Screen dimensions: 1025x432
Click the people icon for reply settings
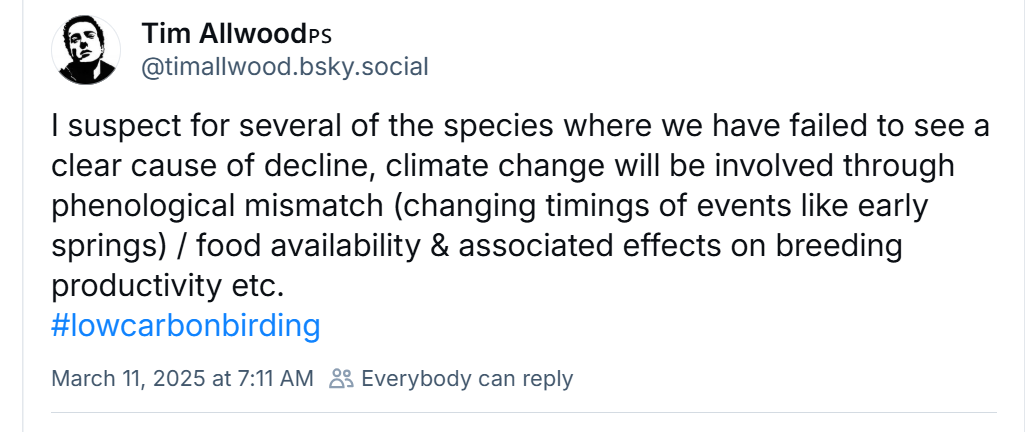(x=342, y=379)
